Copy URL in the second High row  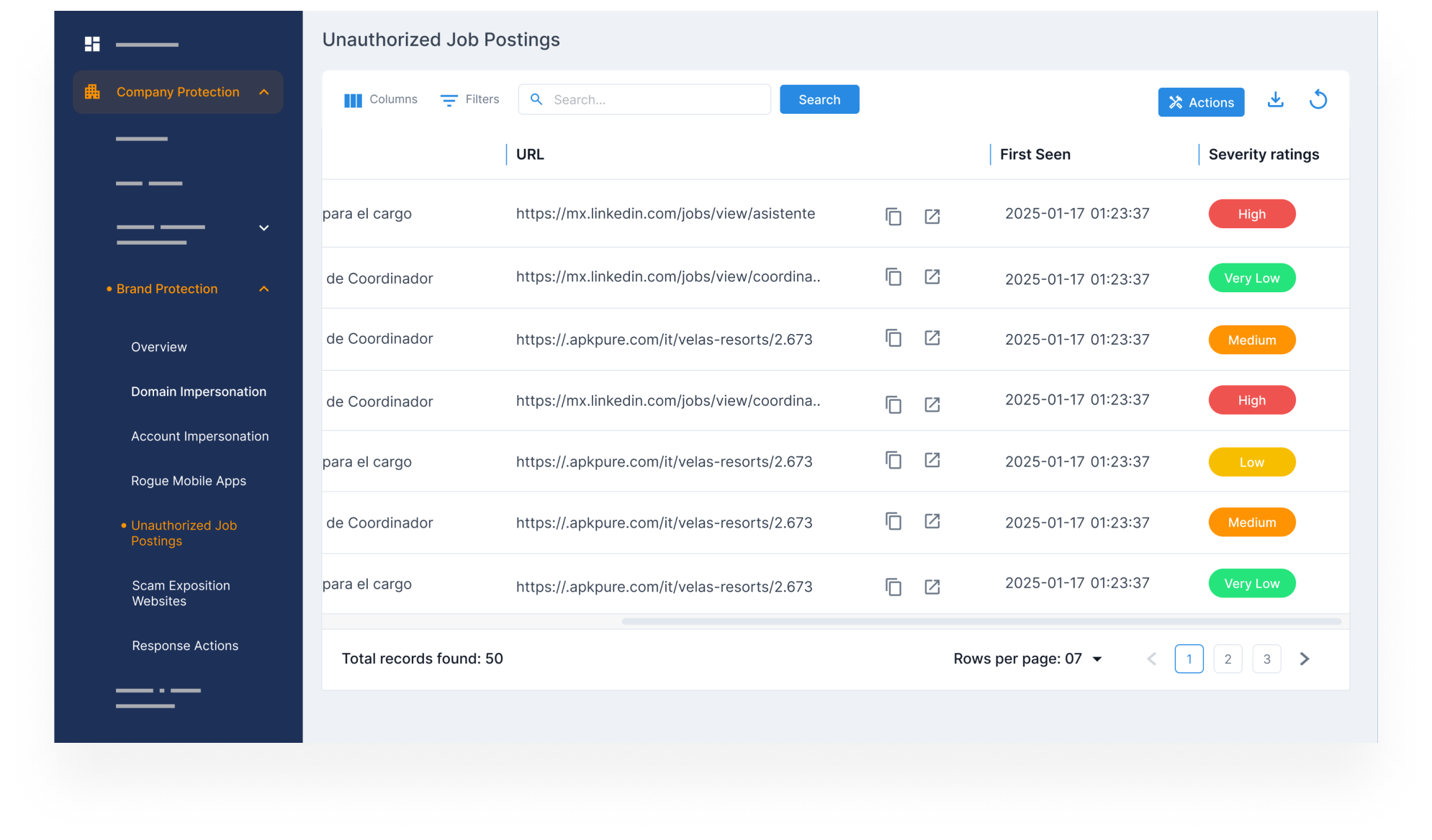click(893, 405)
